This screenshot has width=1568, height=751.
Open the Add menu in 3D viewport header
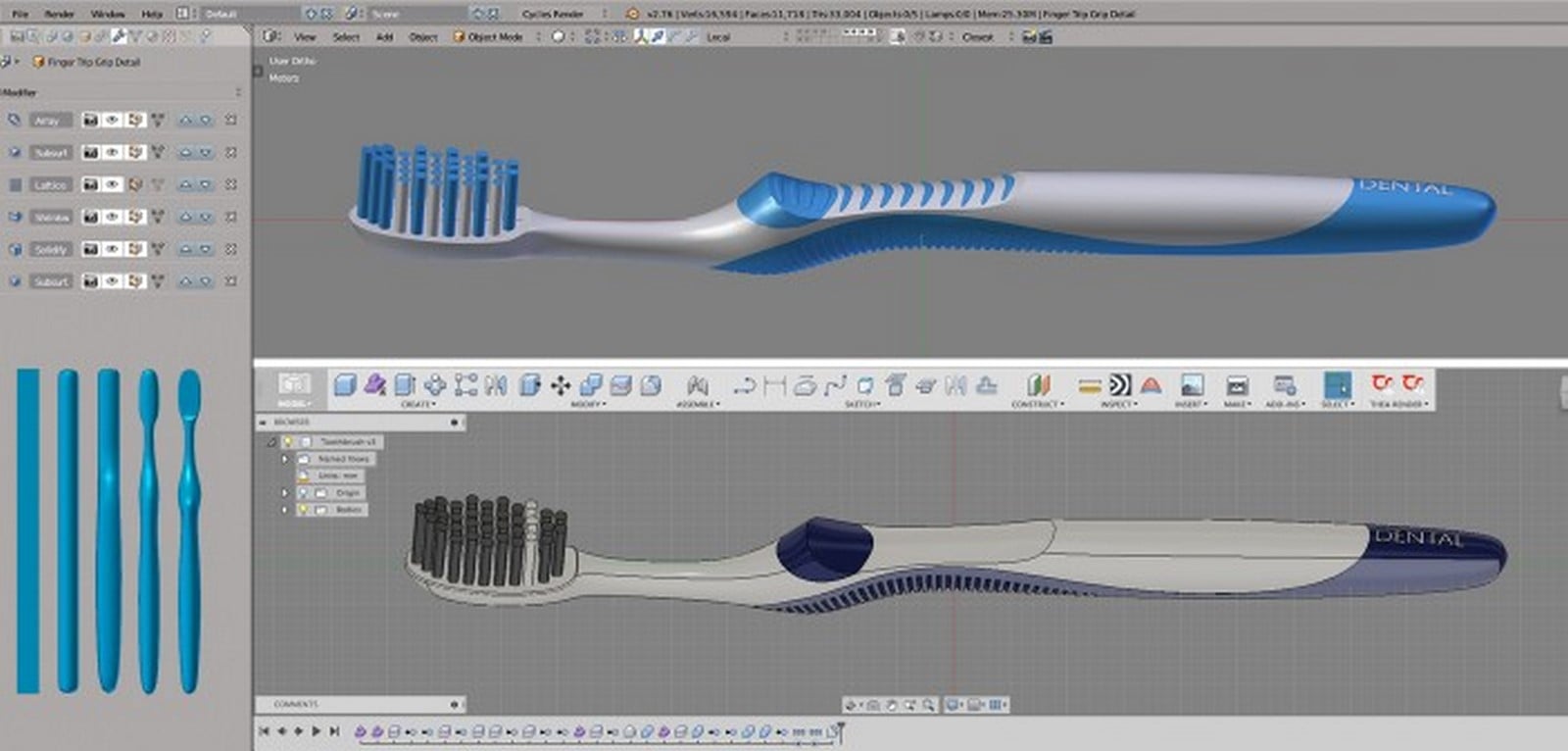coord(384,36)
